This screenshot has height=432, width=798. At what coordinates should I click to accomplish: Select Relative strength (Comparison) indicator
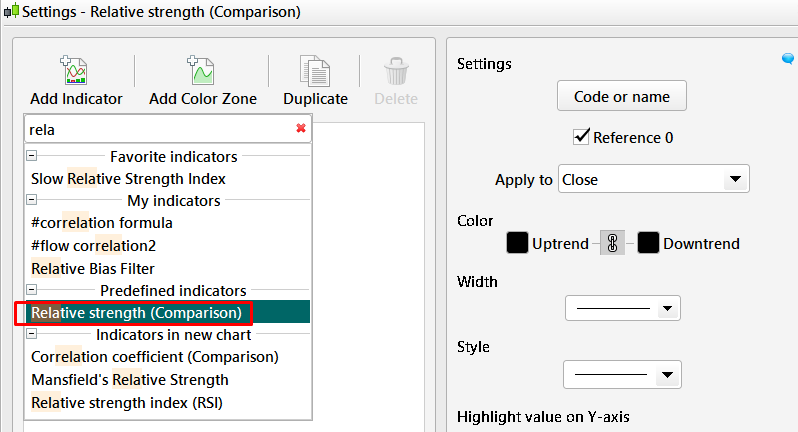[x=136, y=313]
